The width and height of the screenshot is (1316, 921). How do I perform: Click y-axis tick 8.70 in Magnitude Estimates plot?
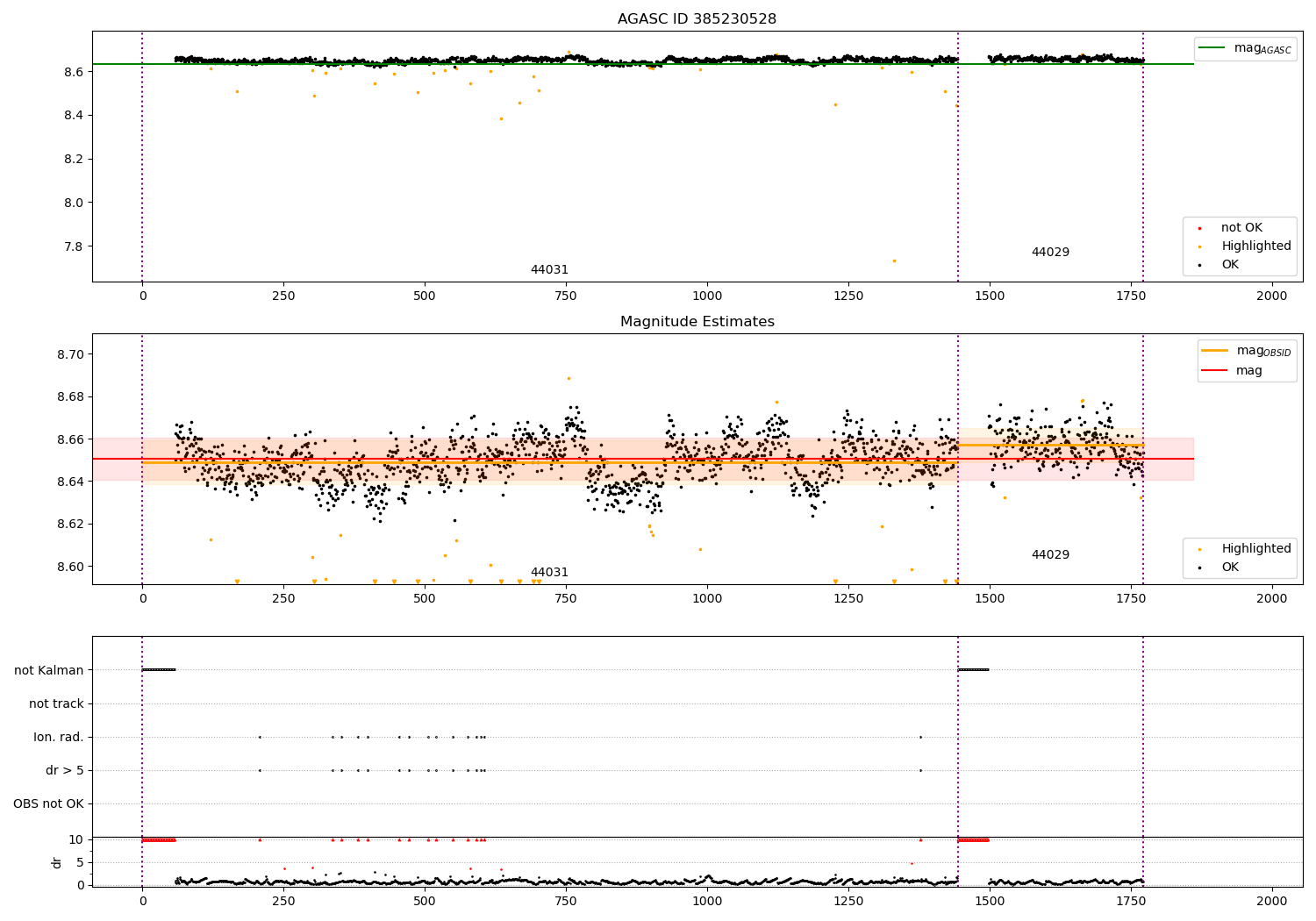(71, 355)
